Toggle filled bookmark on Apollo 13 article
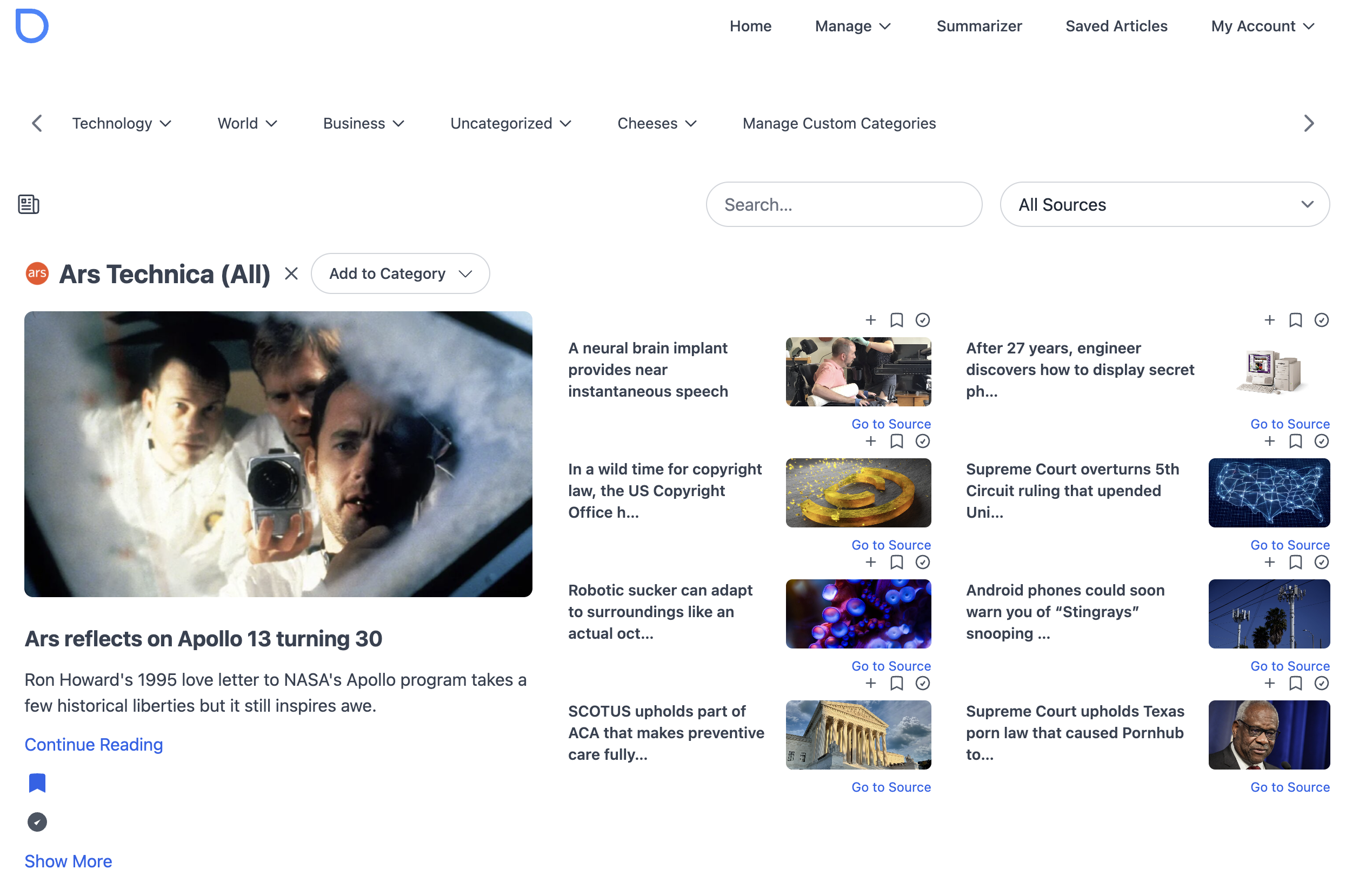 click(x=37, y=783)
